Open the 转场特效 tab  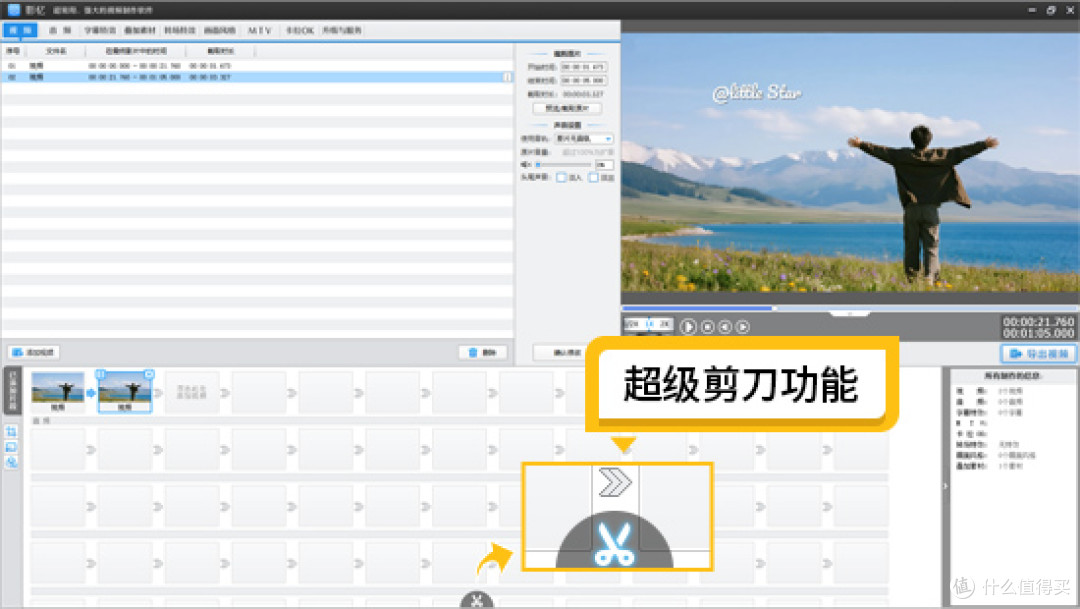(x=180, y=30)
